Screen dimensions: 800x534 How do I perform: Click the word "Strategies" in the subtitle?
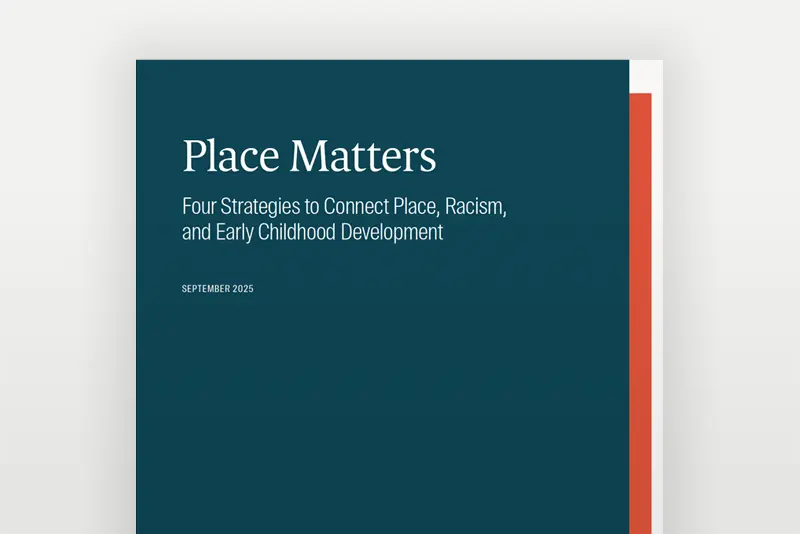point(259,208)
